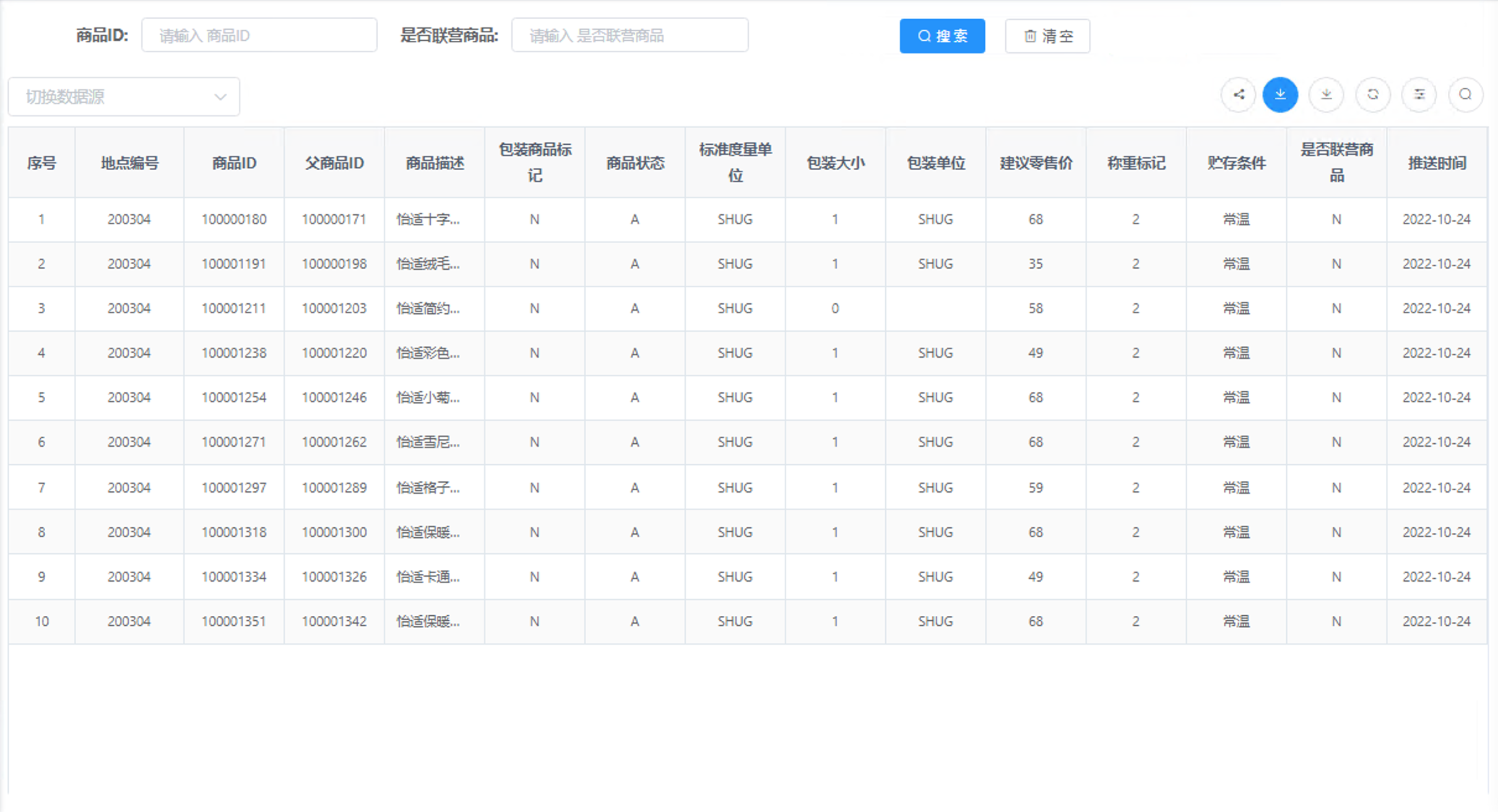Expand the 切换数据源 dropdown
The image size is (1498, 812).
tap(124, 96)
